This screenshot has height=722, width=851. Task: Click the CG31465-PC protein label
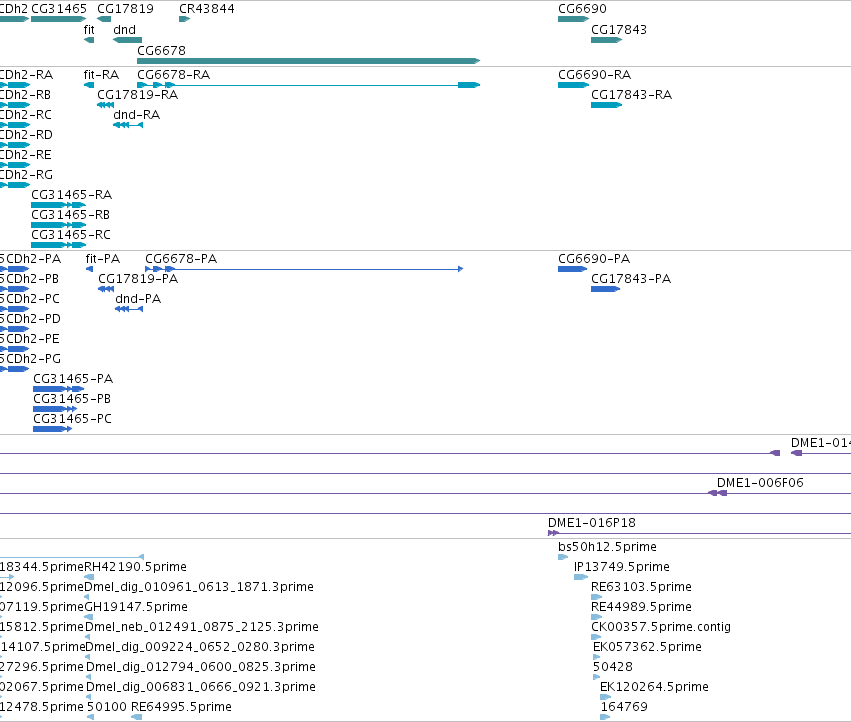tap(72, 419)
